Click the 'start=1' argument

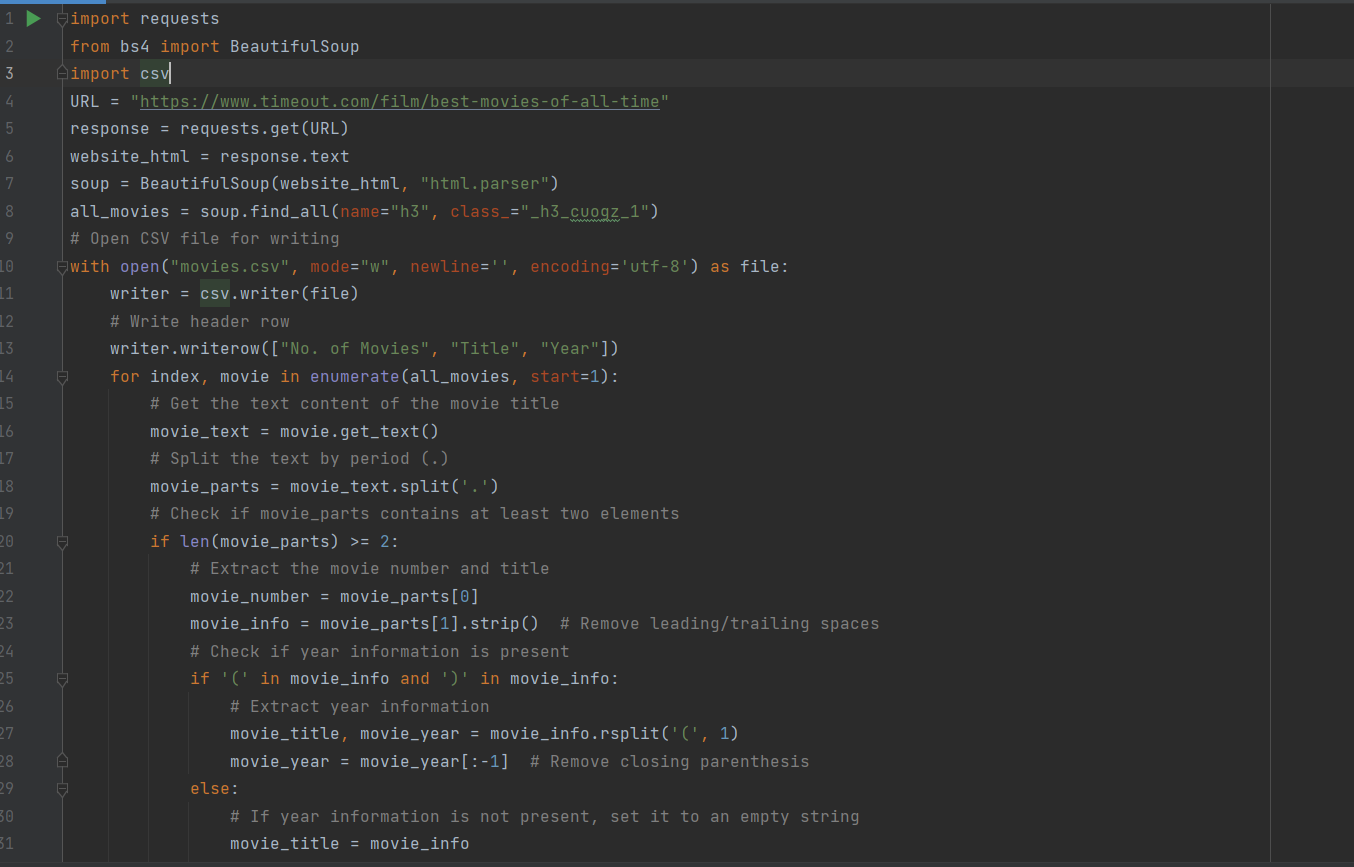(x=565, y=376)
